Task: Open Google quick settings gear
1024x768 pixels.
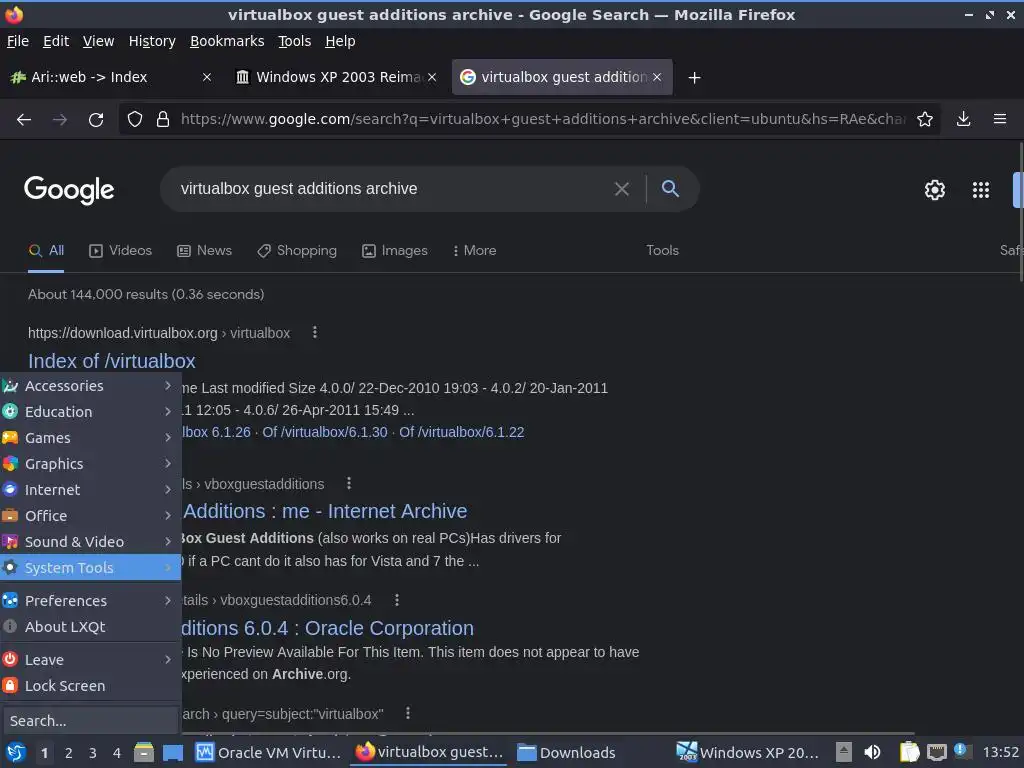Action: click(x=935, y=190)
